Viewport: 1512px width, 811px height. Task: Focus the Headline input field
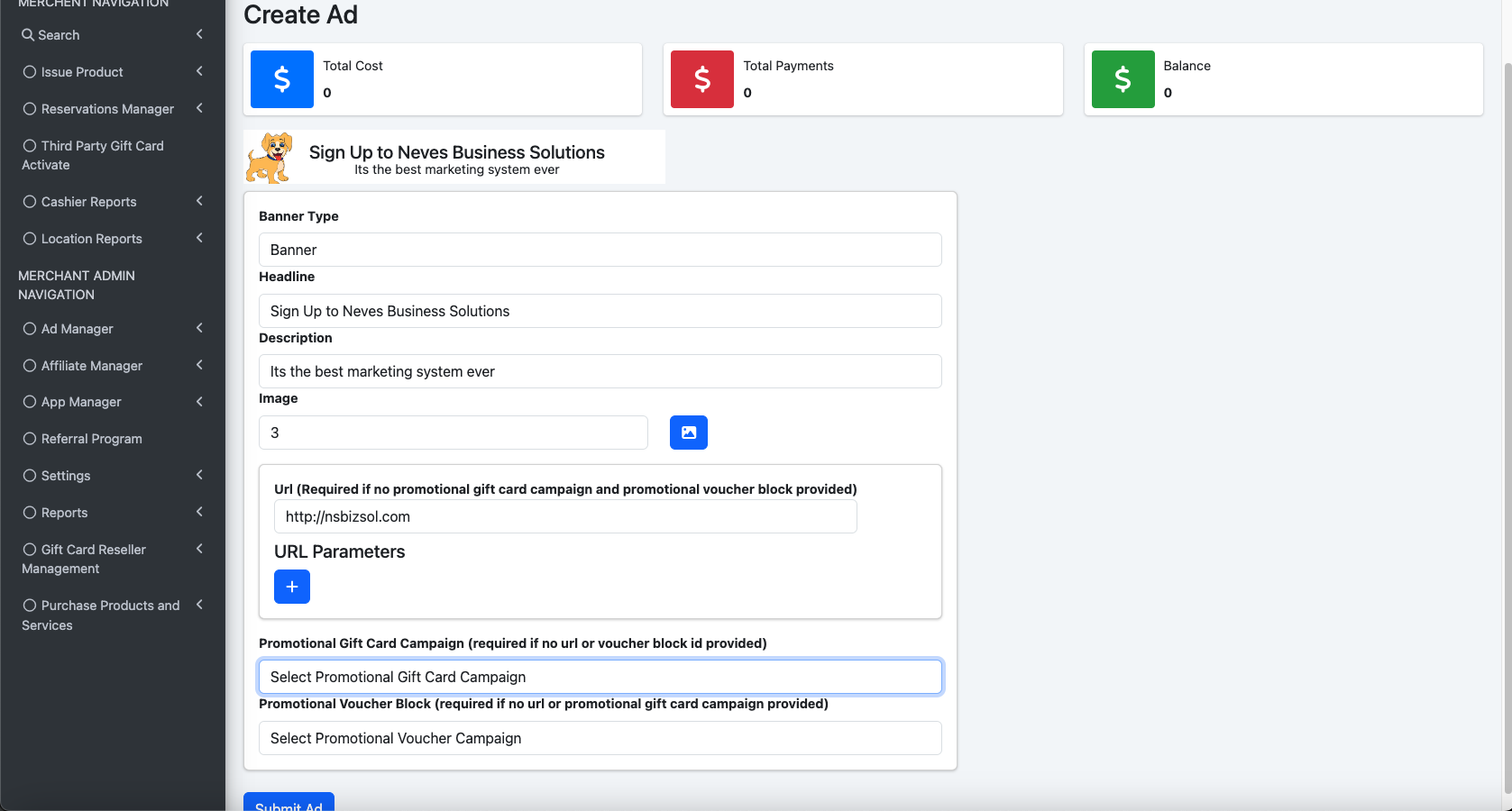click(x=600, y=311)
